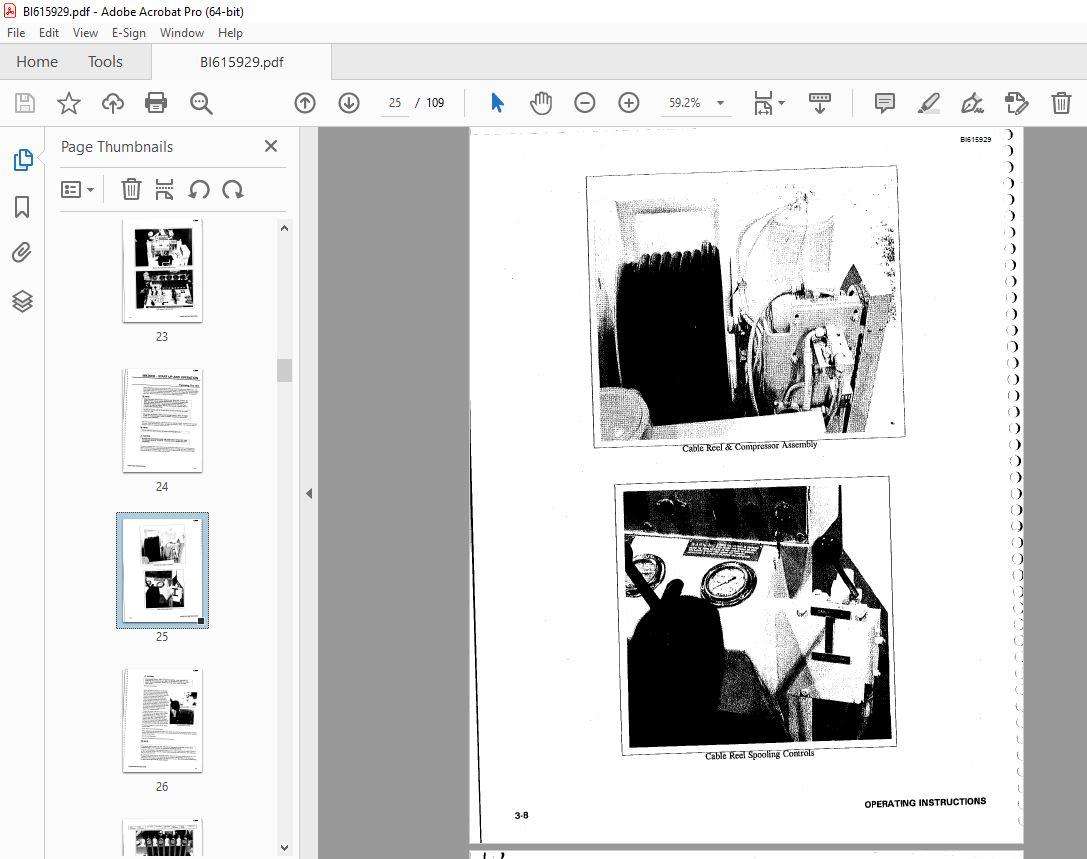Go to next page arrow
This screenshot has width=1087, height=859.
[x=348, y=103]
